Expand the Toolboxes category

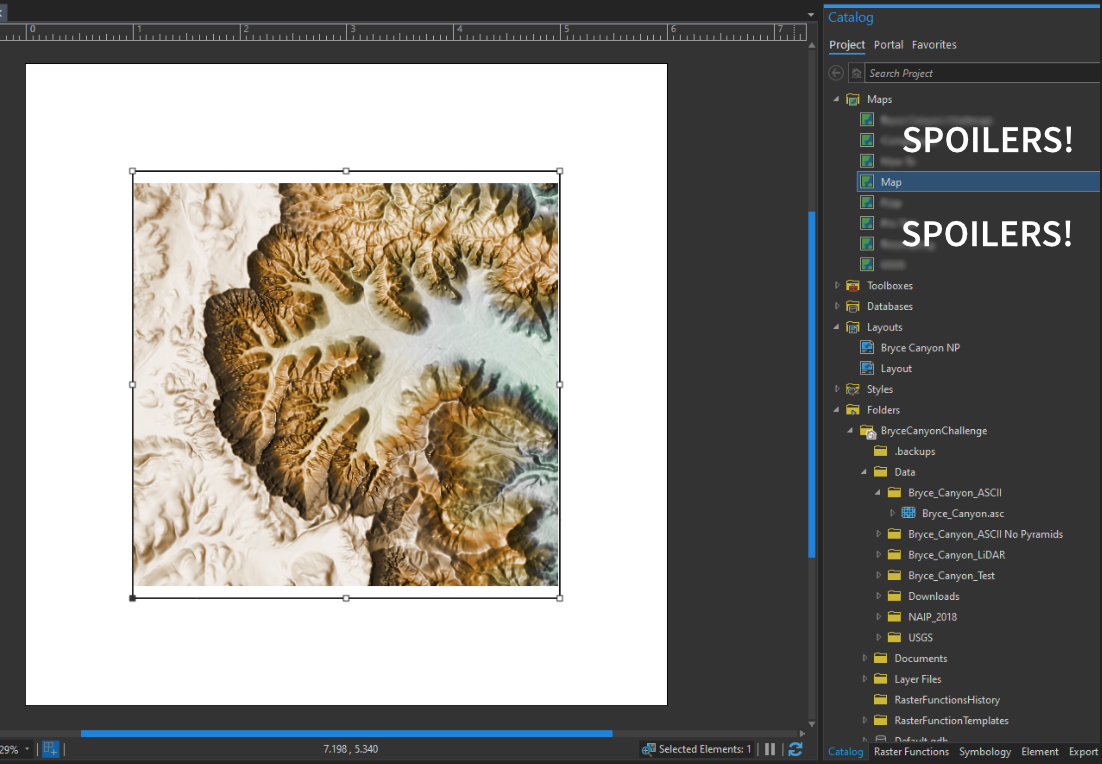click(x=836, y=285)
